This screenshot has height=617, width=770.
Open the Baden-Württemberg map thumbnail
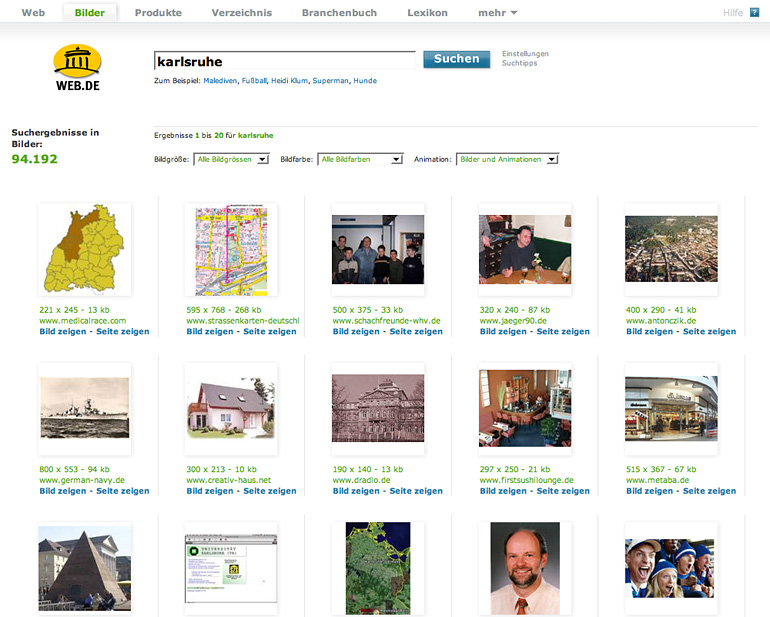pyautogui.click(x=84, y=249)
